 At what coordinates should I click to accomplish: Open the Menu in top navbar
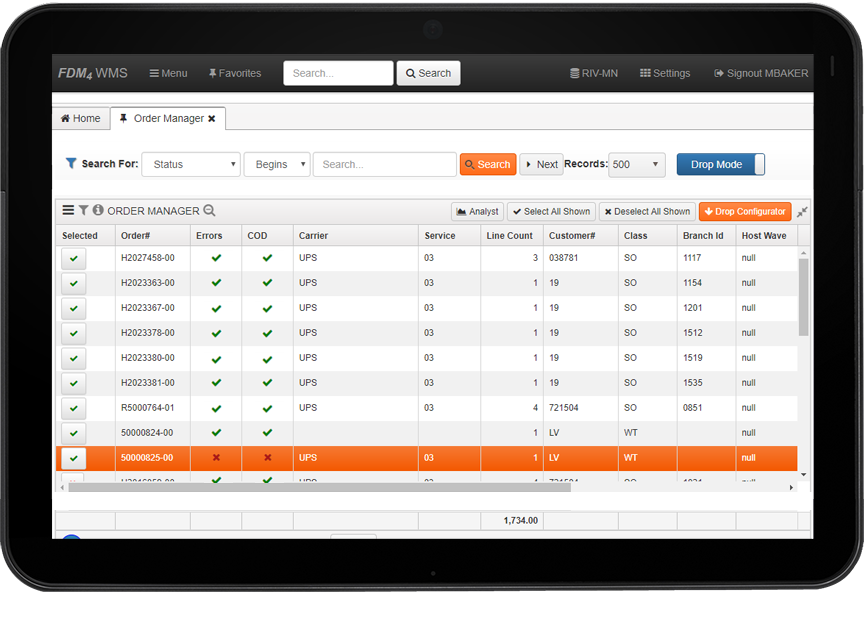tap(168, 73)
